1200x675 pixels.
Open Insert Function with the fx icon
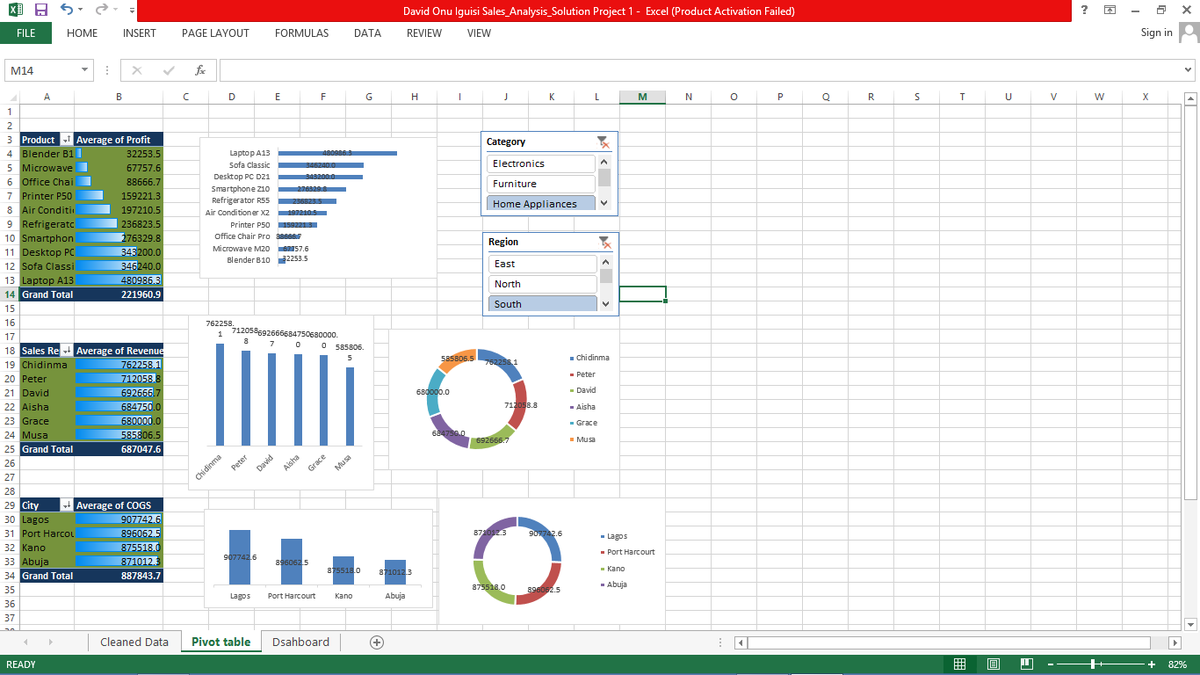point(198,70)
